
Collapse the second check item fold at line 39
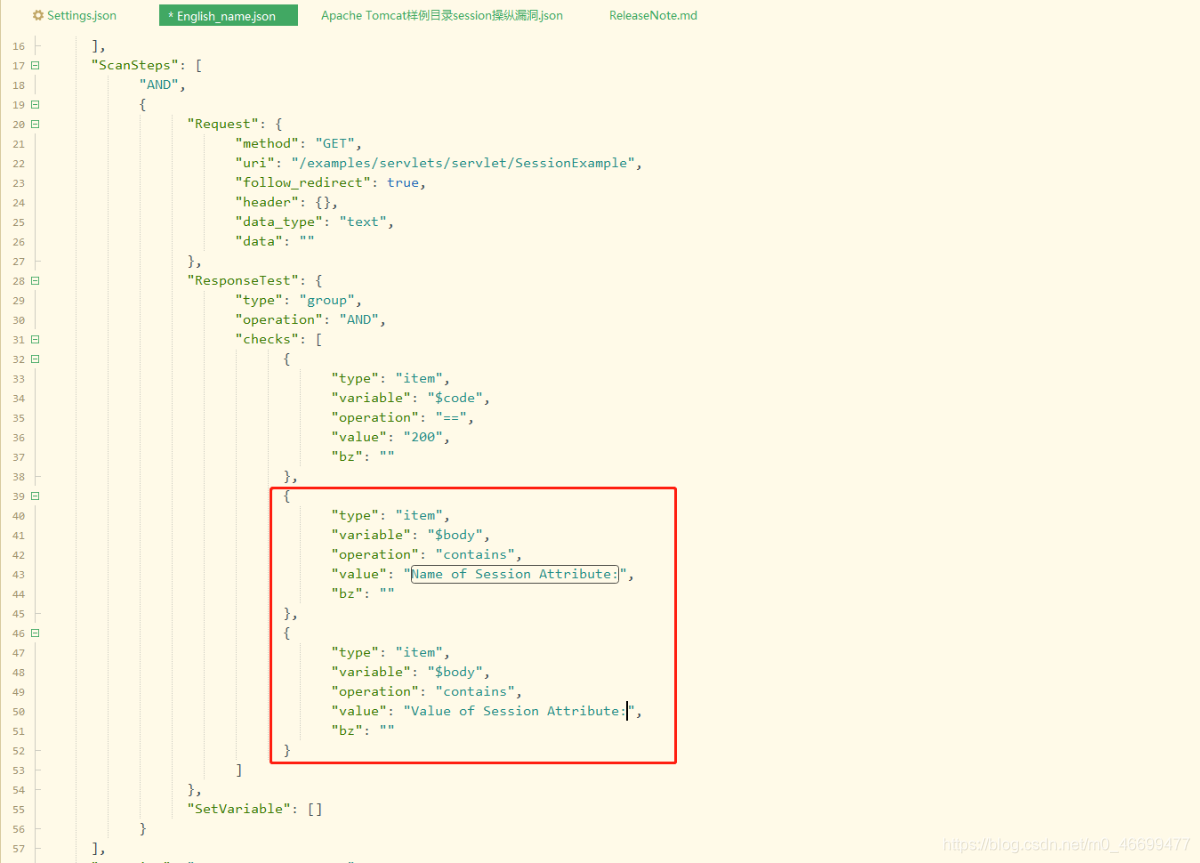tap(36, 496)
